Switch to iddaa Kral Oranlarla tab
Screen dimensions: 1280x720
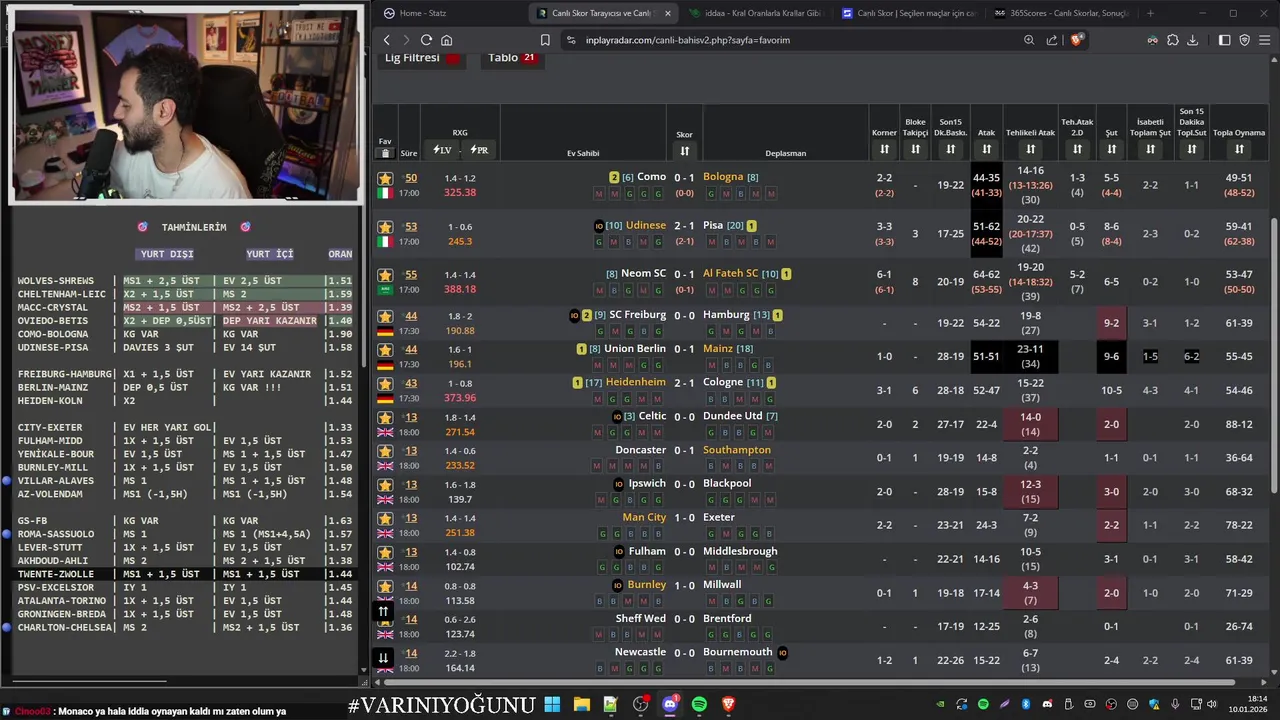tap(755, 13)
